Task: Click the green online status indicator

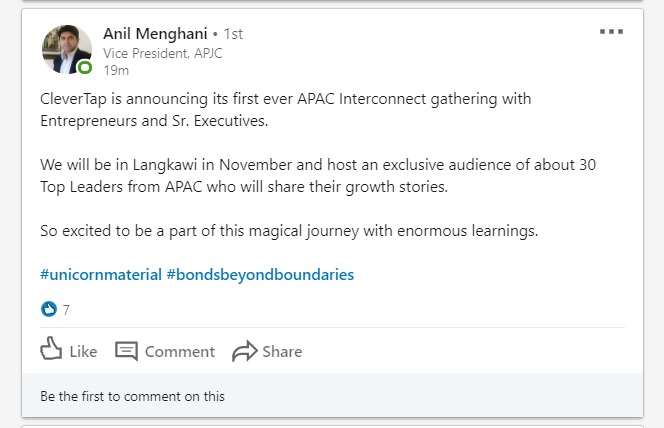Action: click(x=86, y=68)
